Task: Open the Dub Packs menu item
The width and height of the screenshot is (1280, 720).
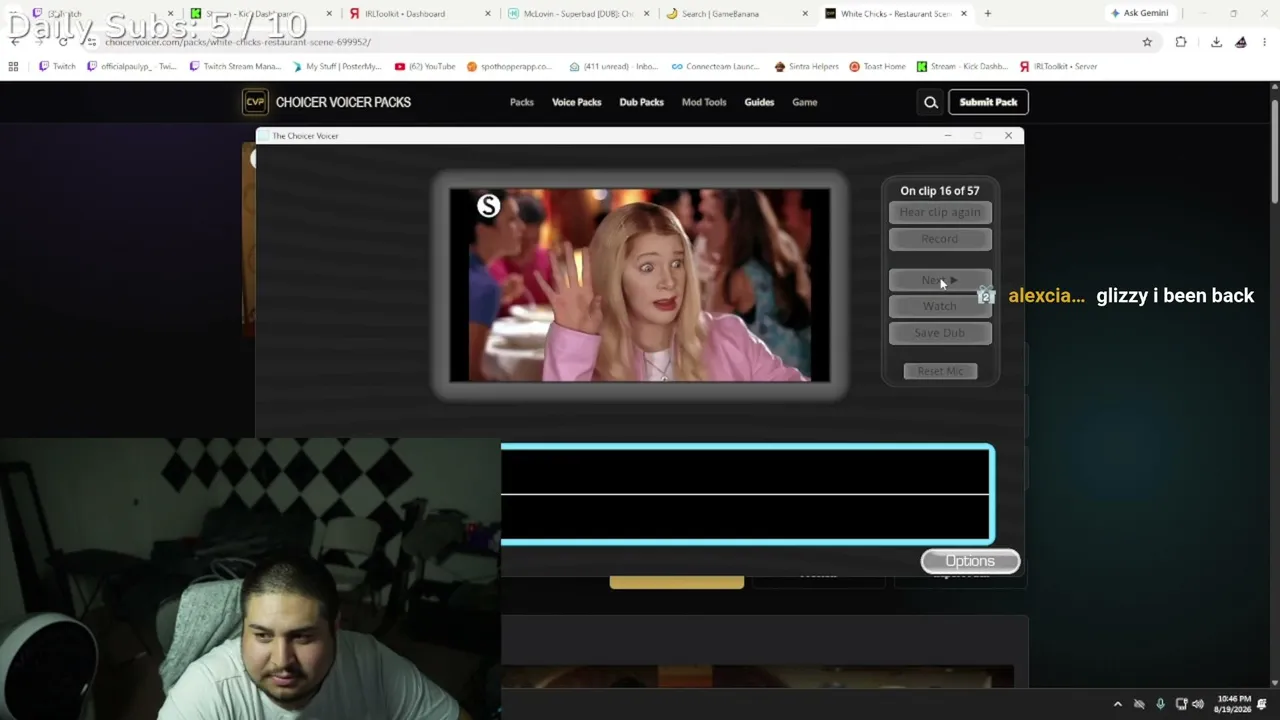Action: [642, 102]
